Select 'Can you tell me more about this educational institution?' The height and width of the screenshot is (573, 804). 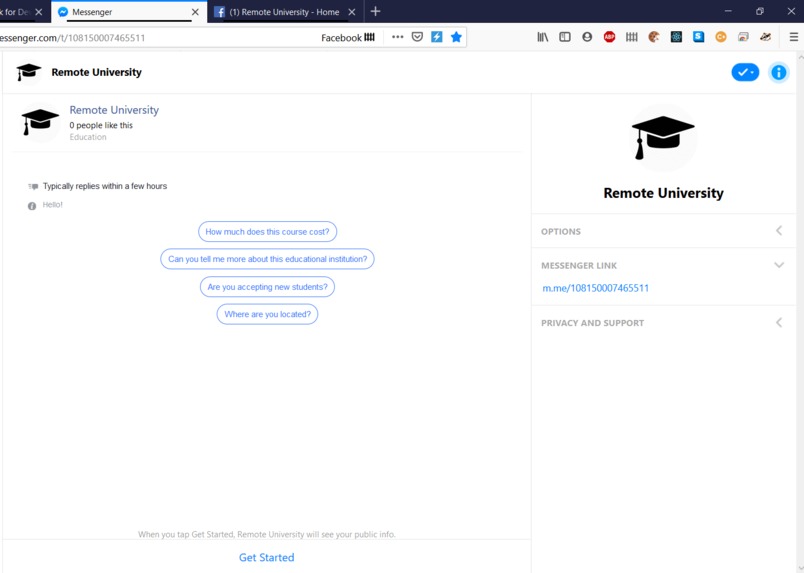[267, 259]
